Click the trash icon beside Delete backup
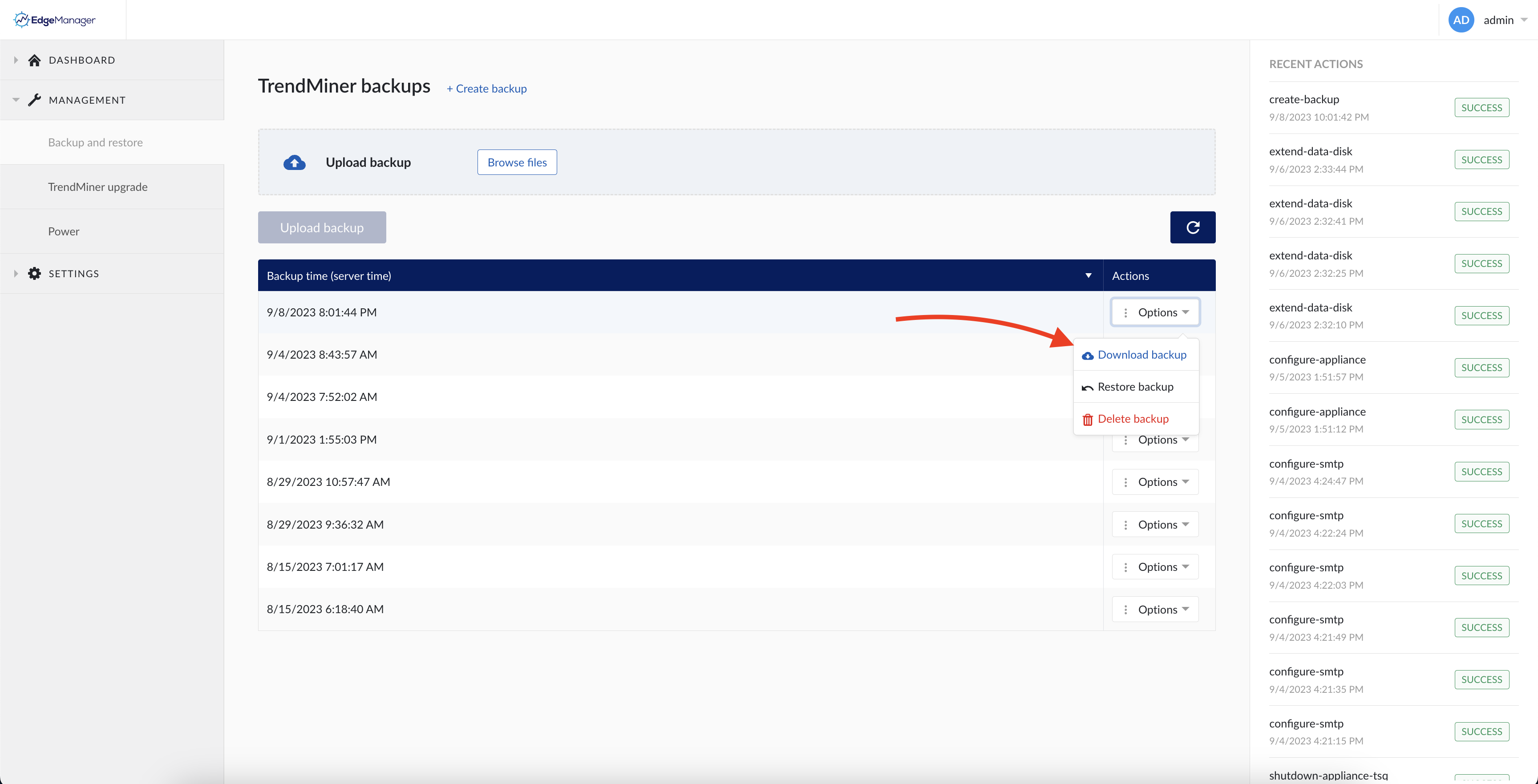Image resolution: width=1538 pixels, height=784 pixels. (x=1087, y=419)
